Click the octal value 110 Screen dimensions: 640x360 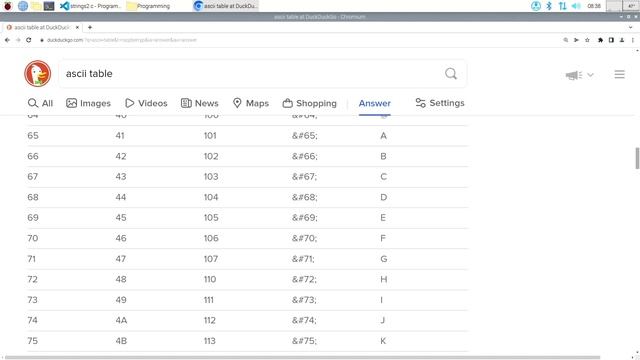[x=210, y=279]
